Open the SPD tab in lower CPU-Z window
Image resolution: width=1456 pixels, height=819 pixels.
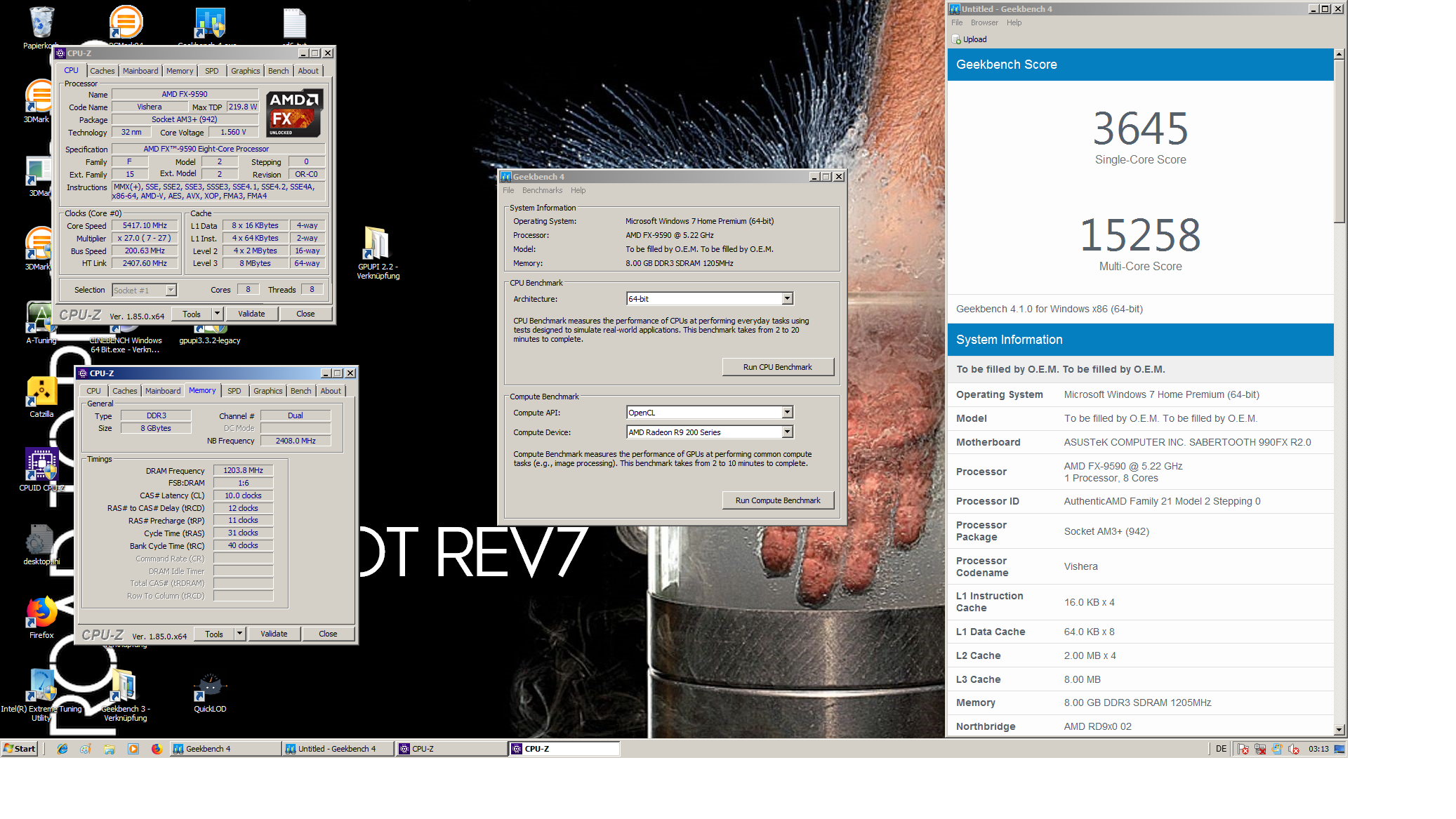[x=234, y=391]
